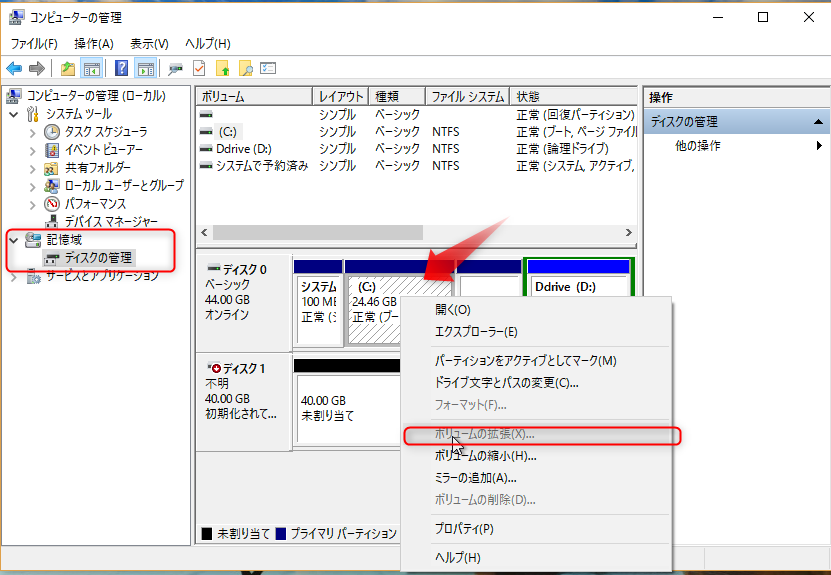Select システム ツール in the tree
831x575 pixels.
(78, 114)
